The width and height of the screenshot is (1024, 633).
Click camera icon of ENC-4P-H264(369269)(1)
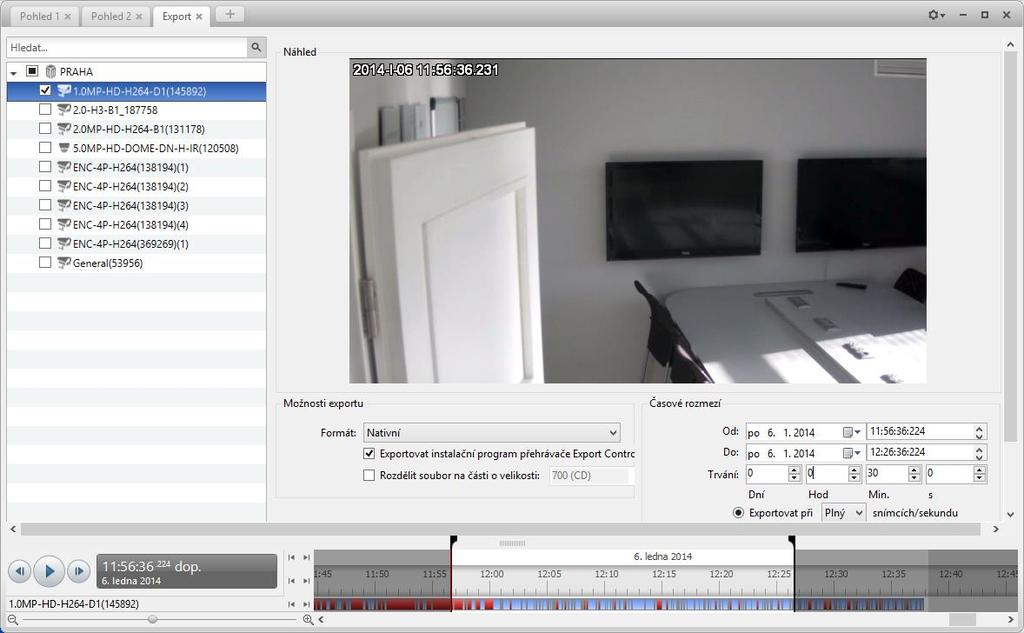point(64,244)
